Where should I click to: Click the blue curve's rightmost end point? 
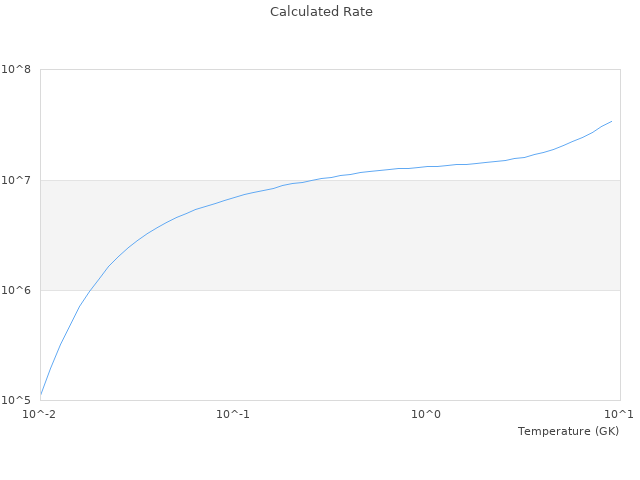611,121
